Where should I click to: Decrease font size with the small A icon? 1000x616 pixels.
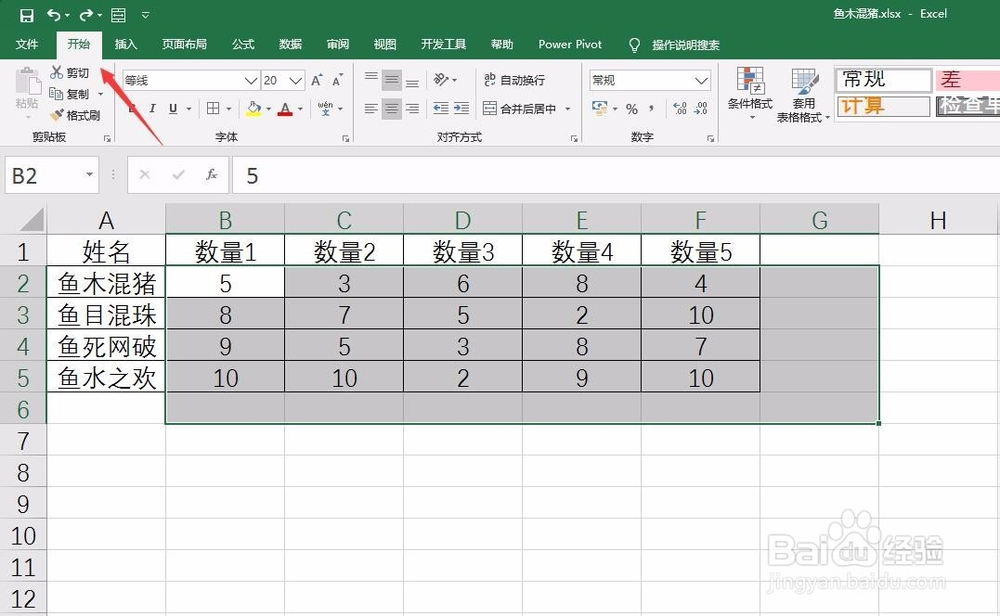point(337,80)
